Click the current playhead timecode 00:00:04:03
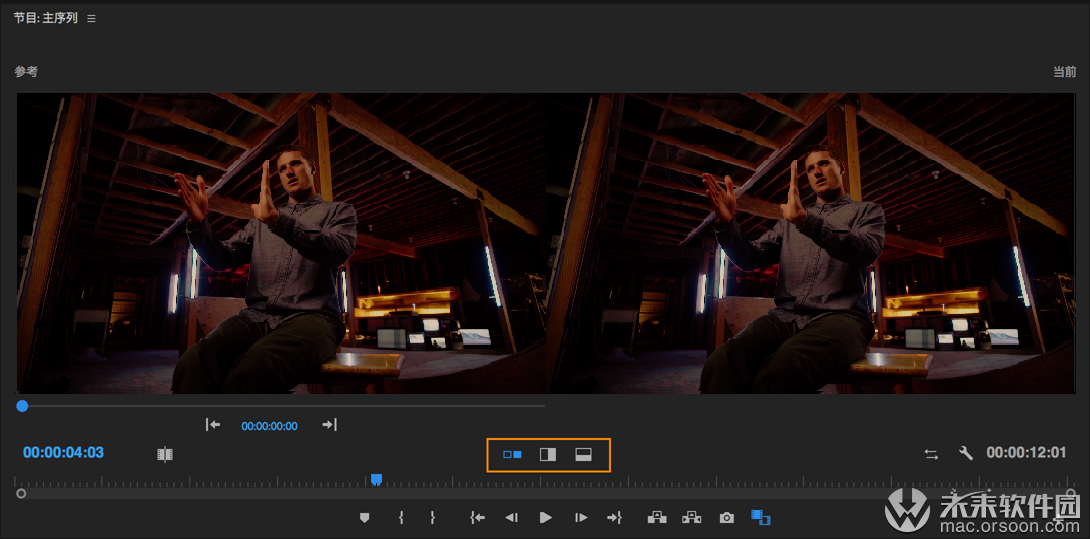This screenshot has height=539, width=1090. point(63,453)
